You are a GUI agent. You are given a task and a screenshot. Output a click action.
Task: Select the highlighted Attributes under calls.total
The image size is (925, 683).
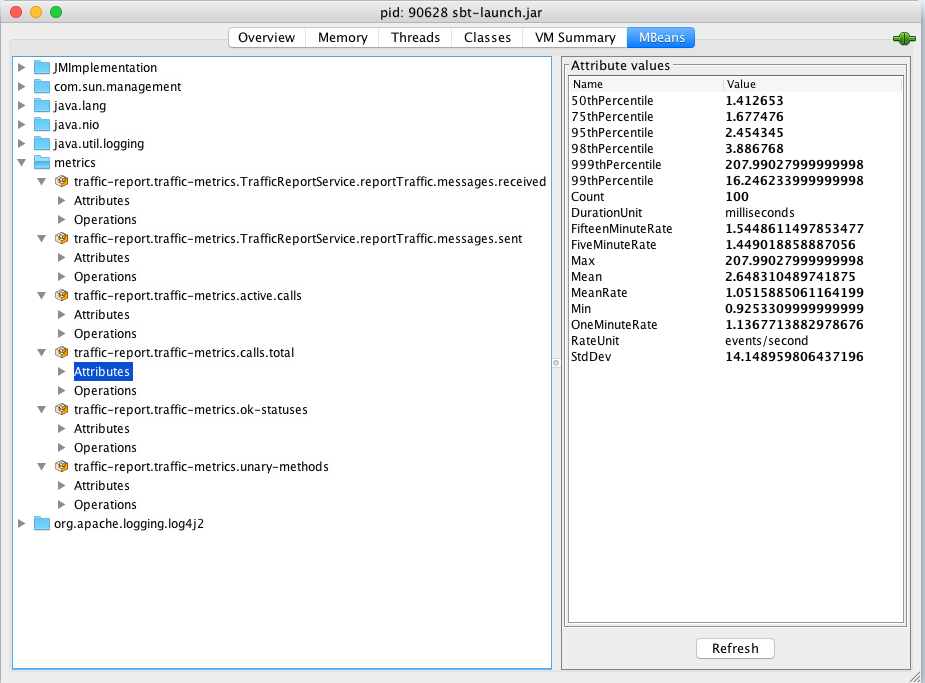coord(103,372)
